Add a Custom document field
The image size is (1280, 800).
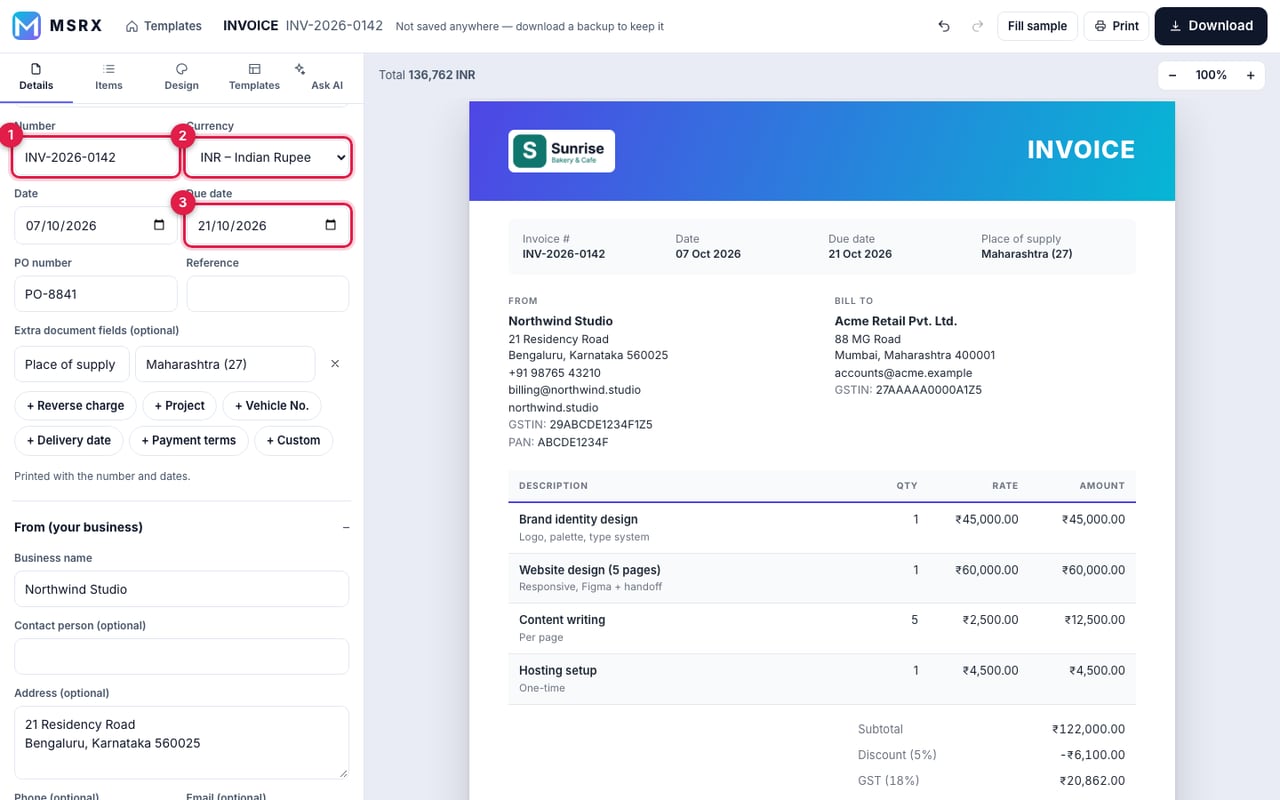click(x=293, y=440)
